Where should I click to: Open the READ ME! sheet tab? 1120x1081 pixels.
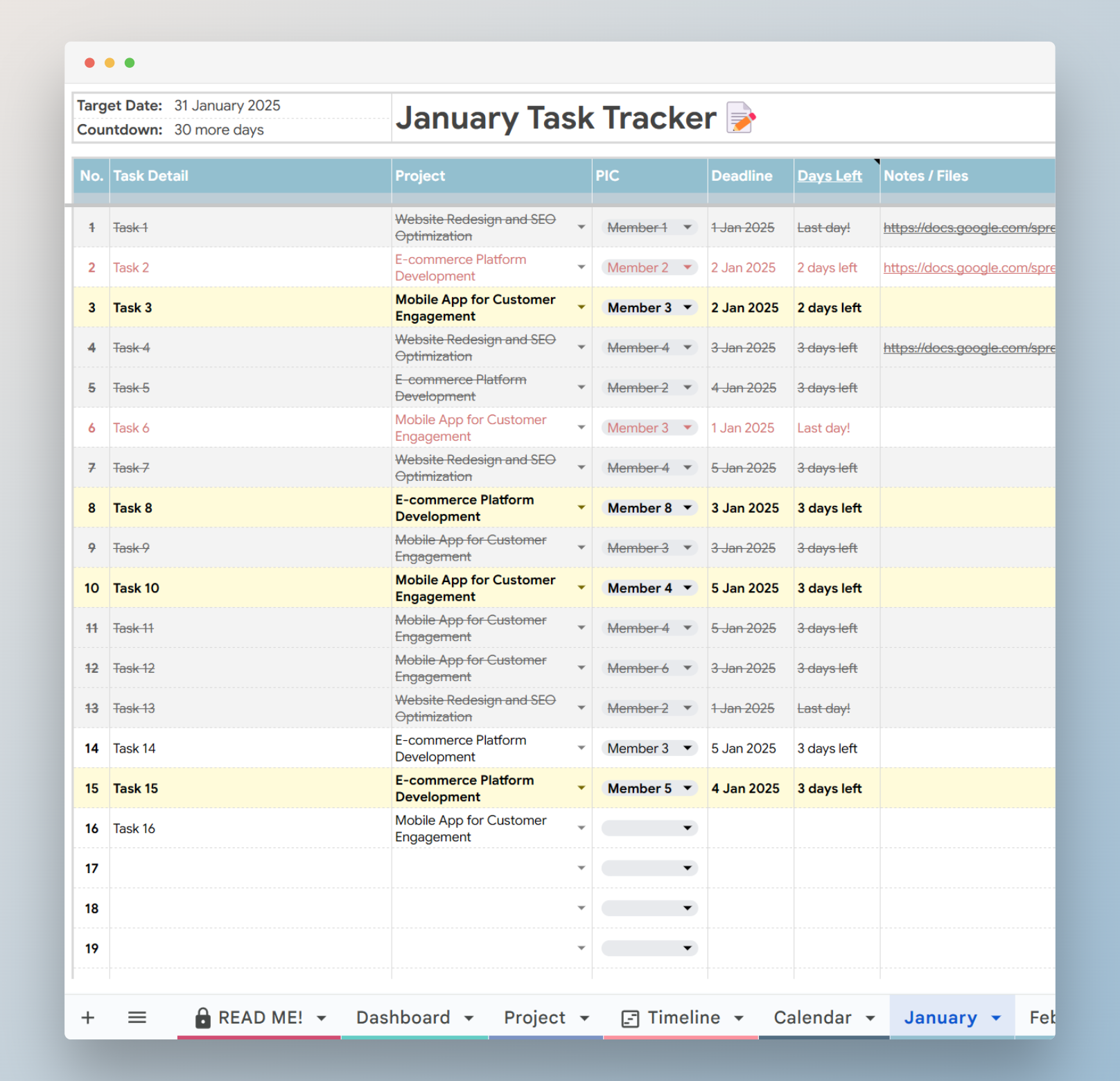pos(261,1017)
